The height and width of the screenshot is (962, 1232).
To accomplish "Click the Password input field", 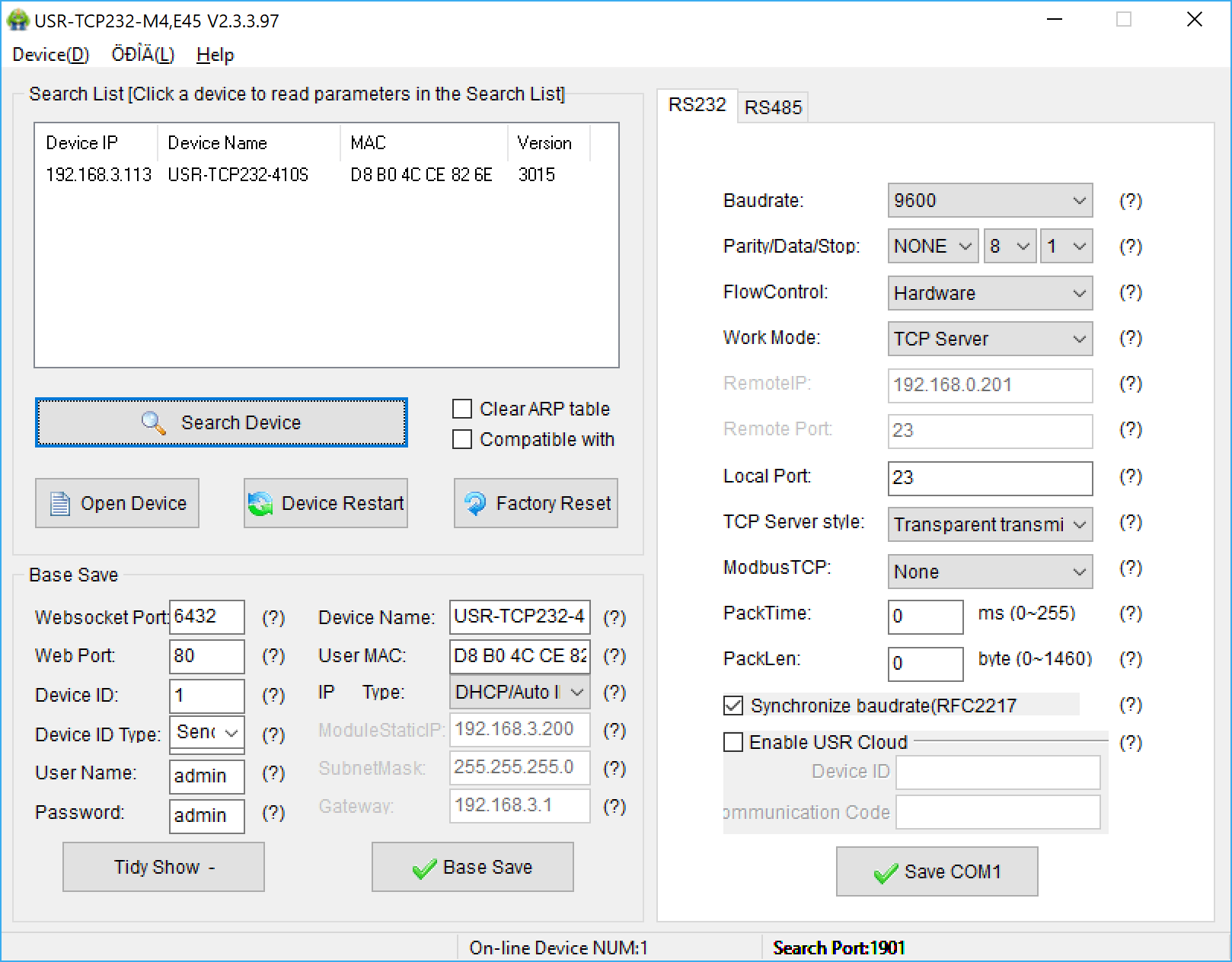I will click(x=207, y=816).
